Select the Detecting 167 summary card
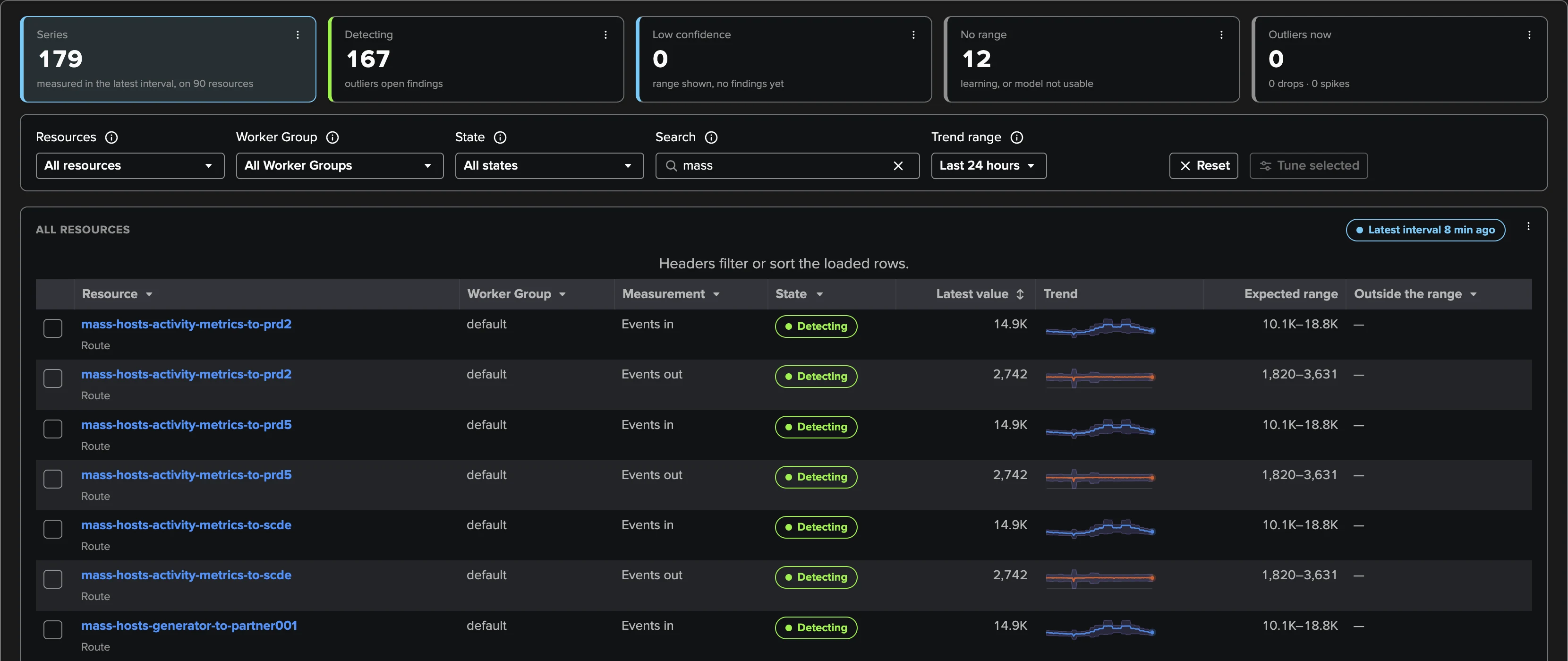 coord(476,59)
